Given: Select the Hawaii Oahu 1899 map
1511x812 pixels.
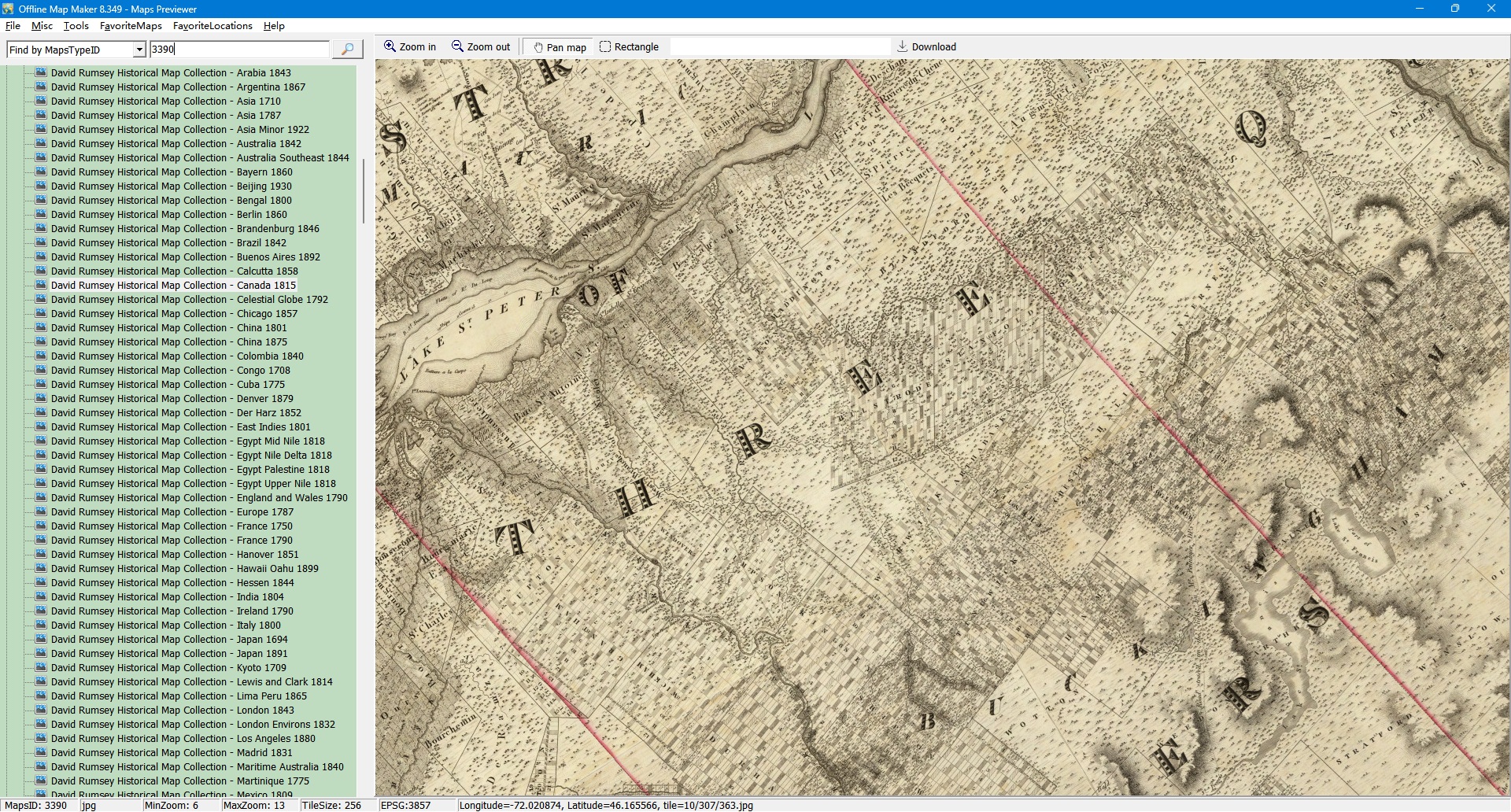Looking at the screenshot, I should click(x=184, y=569).
